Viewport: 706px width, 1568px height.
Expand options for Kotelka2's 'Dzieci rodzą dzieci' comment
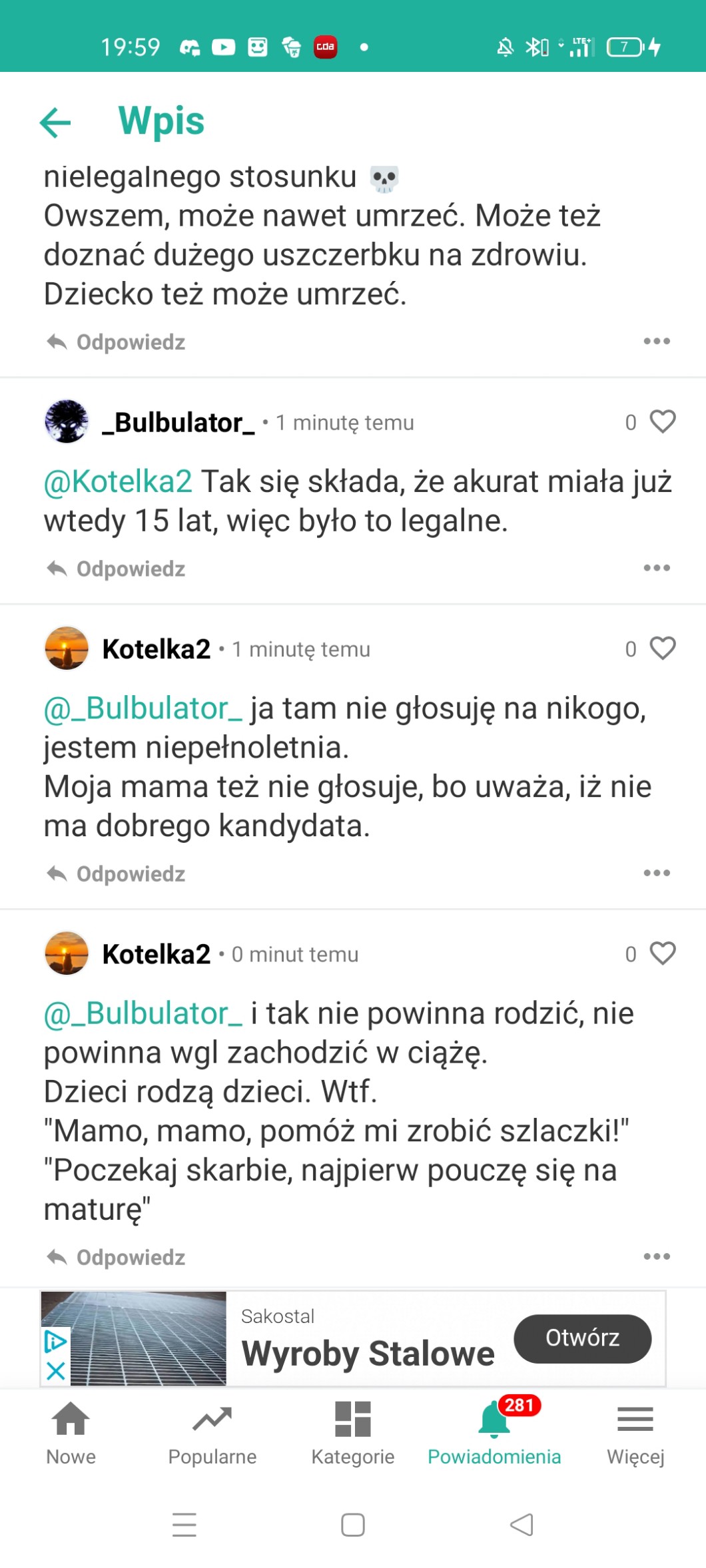[x=657, y=1257]
